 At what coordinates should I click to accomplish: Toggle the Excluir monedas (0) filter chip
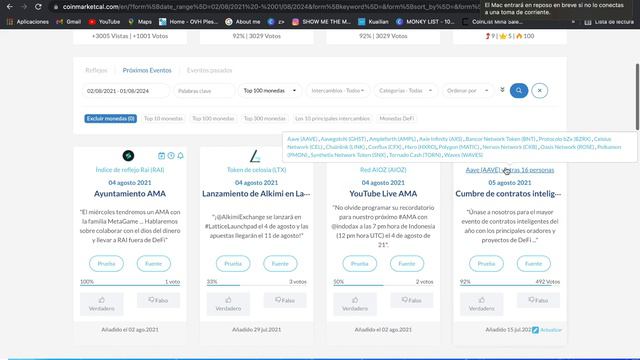pyautogui.click(x=111, y=118)
